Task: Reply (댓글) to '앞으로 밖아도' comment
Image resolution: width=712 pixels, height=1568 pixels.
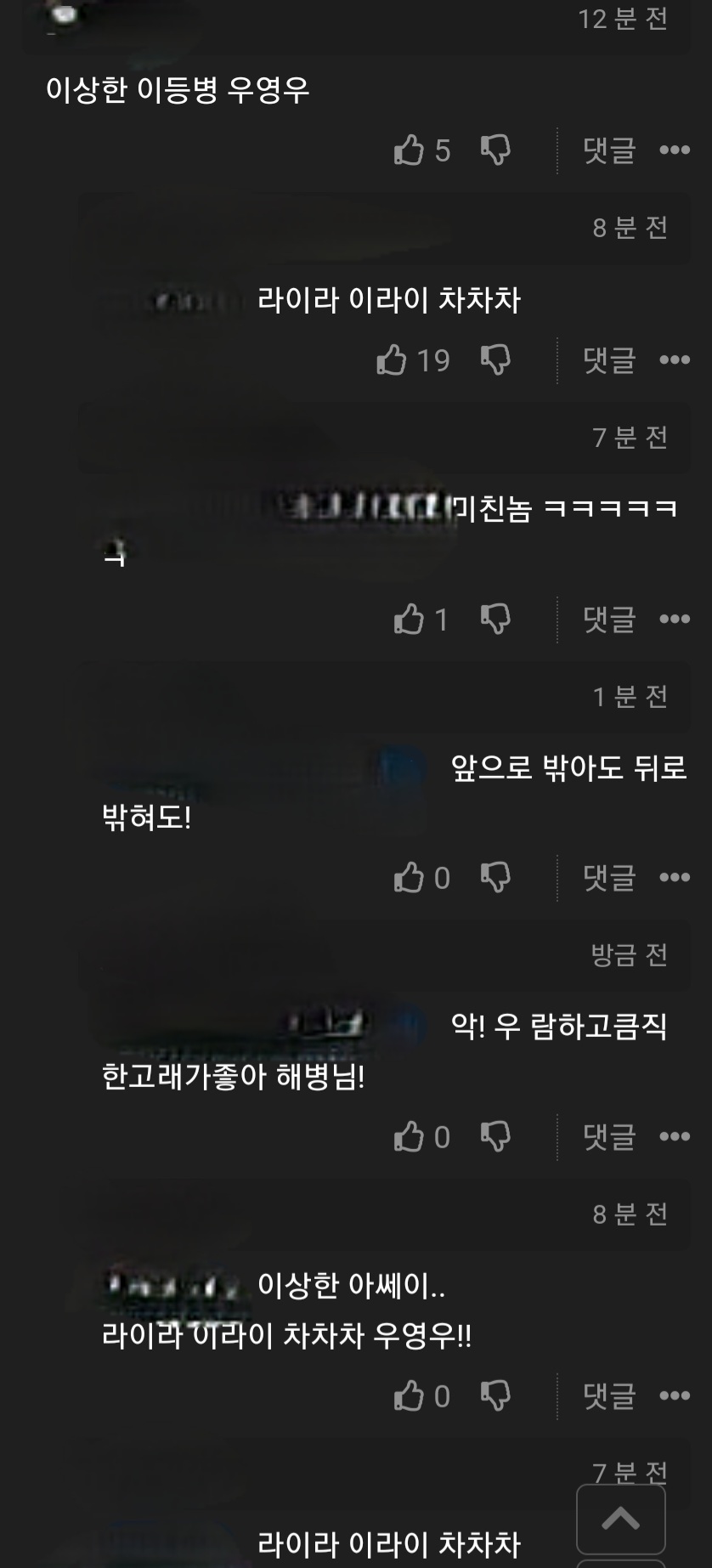Action: tap(609, 877)
